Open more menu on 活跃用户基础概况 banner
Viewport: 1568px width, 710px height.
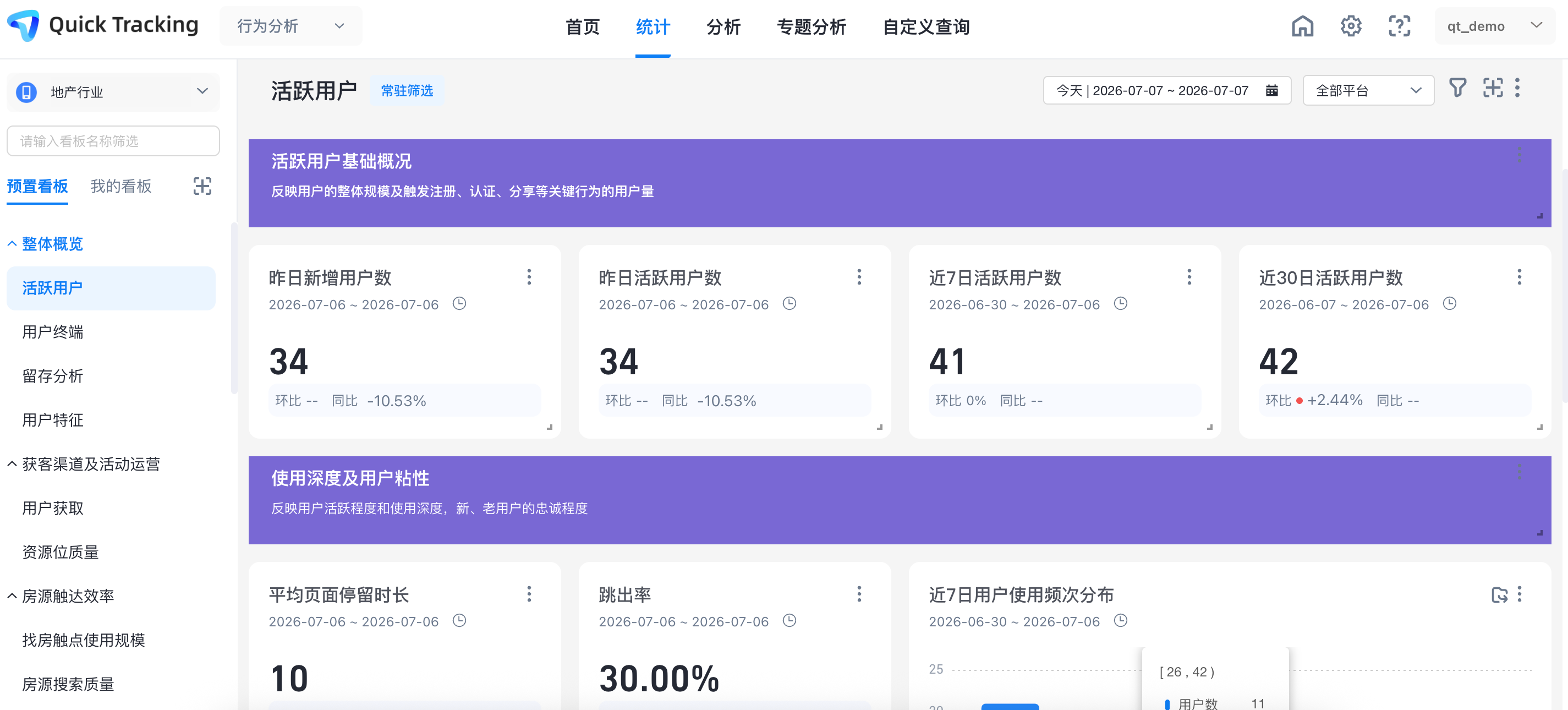(x=1519, y=155)
